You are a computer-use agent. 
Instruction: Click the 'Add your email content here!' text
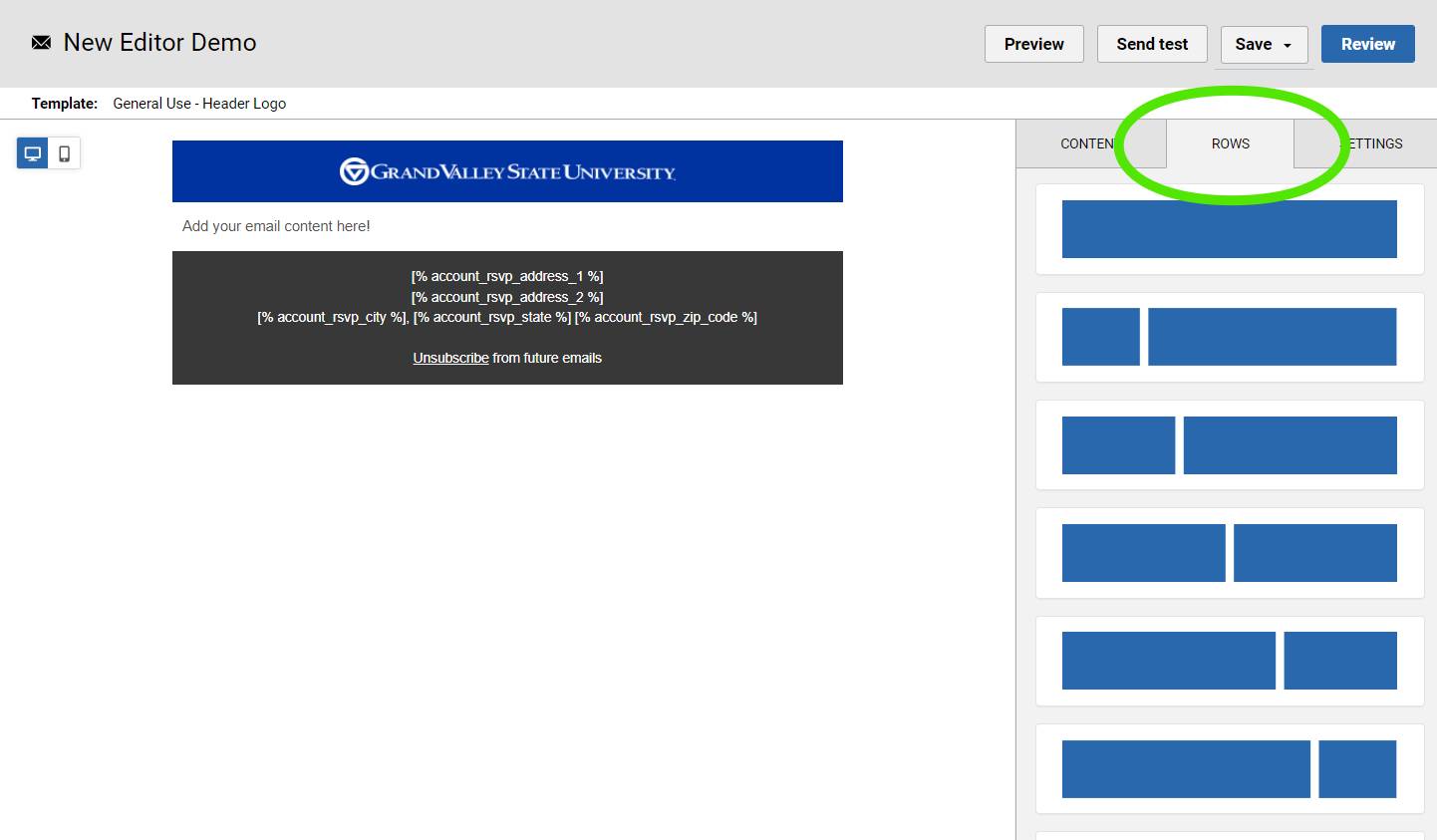point(276,226)
